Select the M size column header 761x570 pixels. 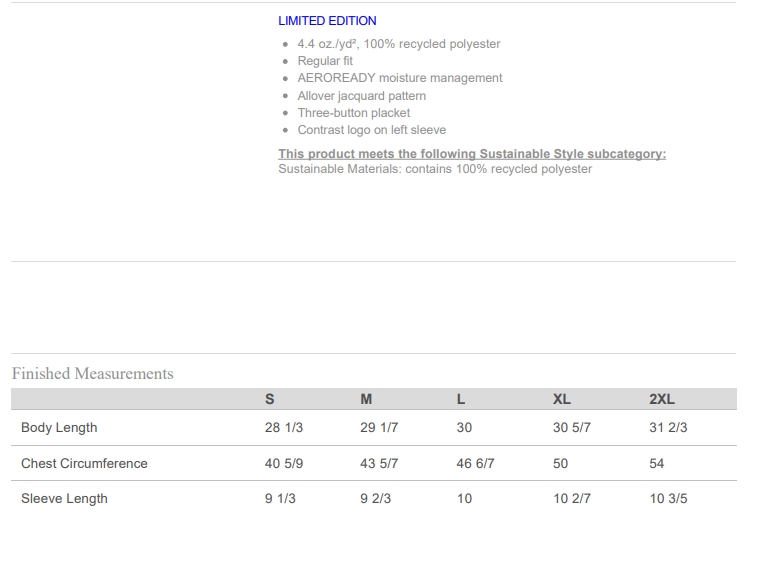(366, 399)
